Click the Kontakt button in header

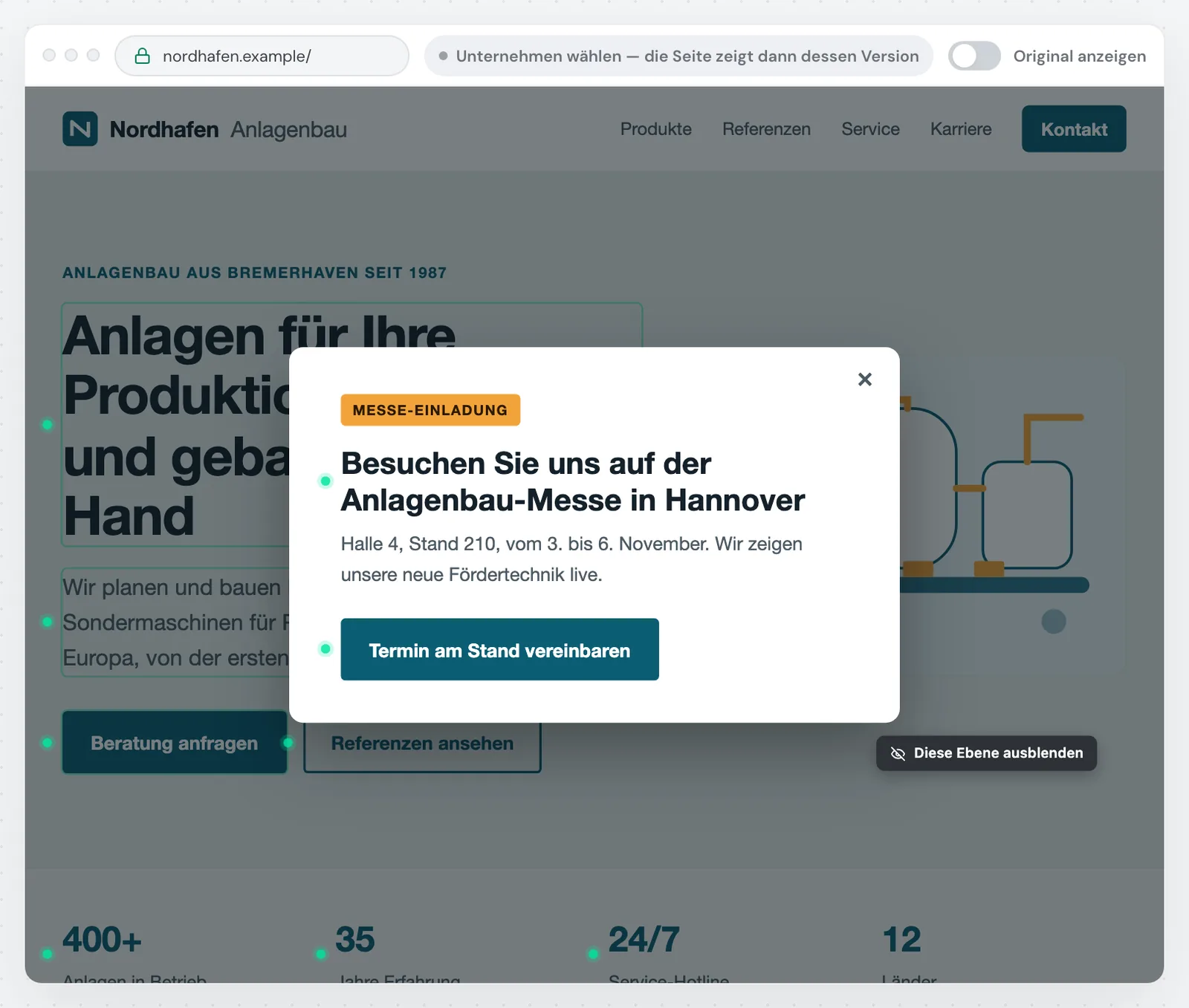point(1074,129)
